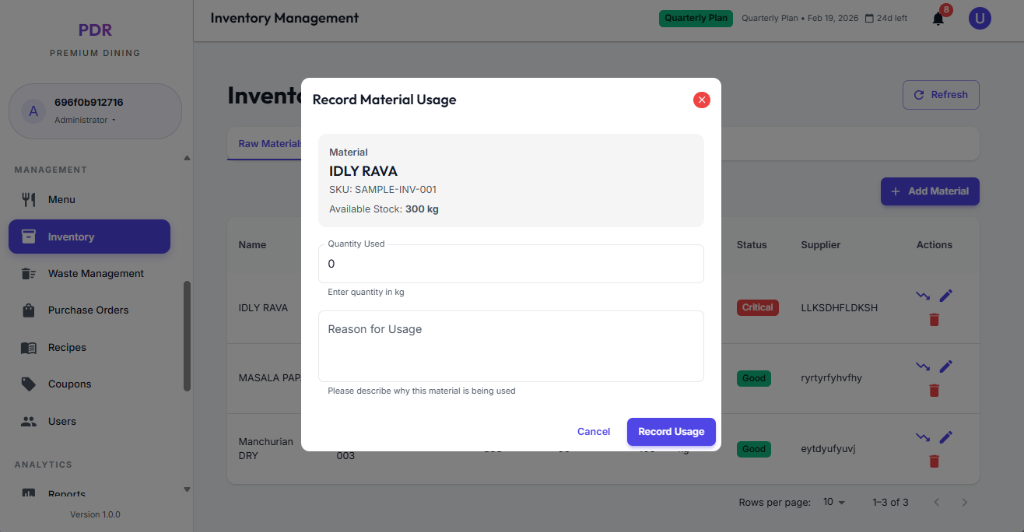Screen dimensions: 1024x532
Task: Open Coupons from sidebar
Action: [69, 384]
